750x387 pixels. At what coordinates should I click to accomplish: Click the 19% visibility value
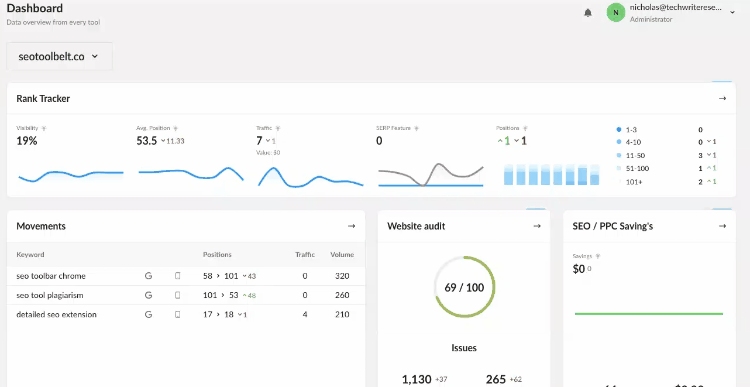point(27,141)
